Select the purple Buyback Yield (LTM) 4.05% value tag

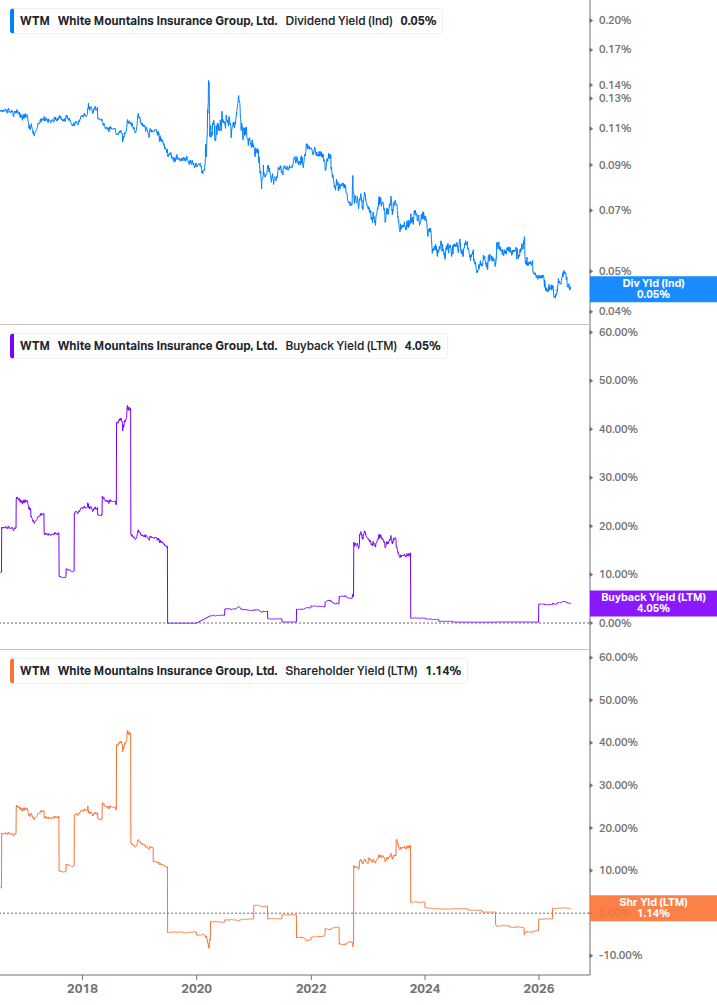pyautogui.click(x=653, y=603)
